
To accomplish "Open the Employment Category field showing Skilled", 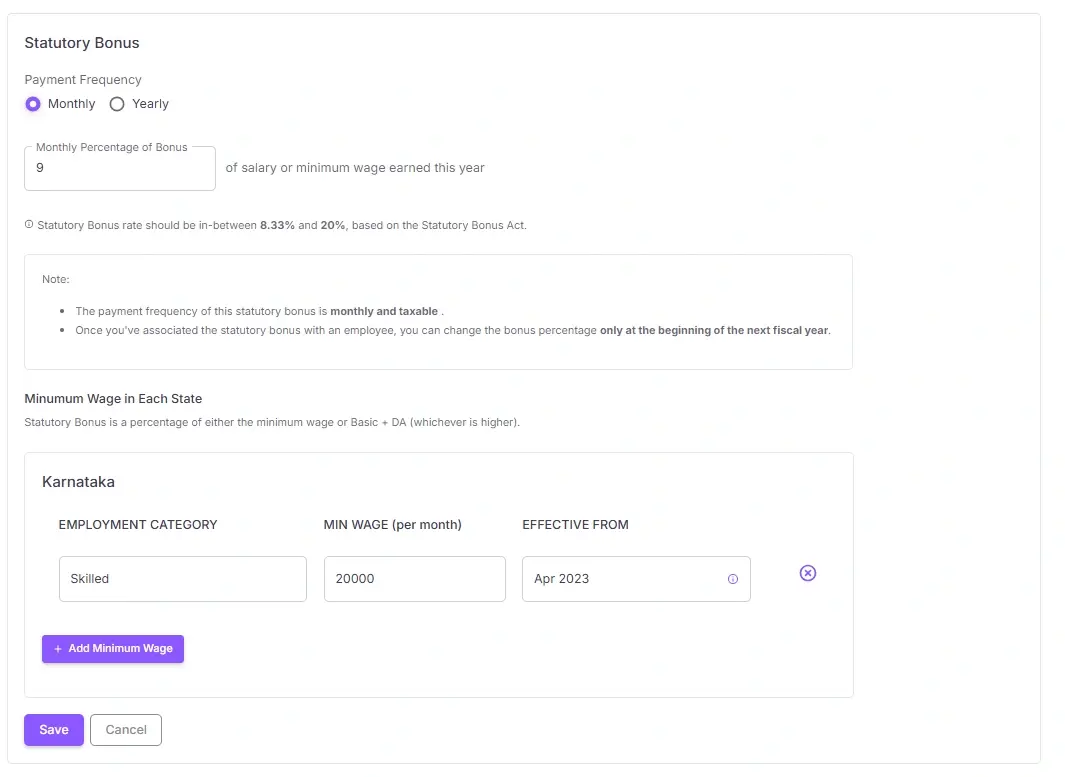I will click(x=182, y=578).
